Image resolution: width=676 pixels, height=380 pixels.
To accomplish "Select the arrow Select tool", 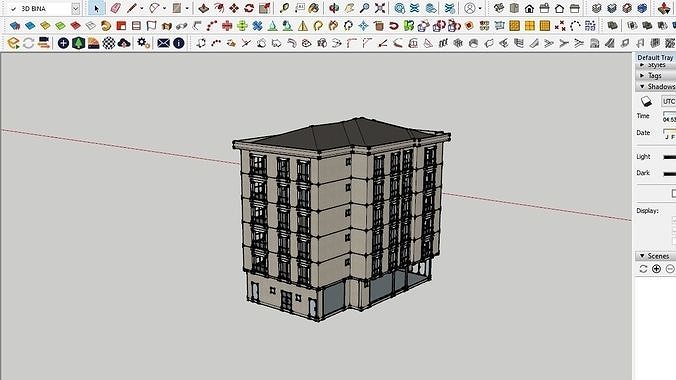I will [96, 8].
